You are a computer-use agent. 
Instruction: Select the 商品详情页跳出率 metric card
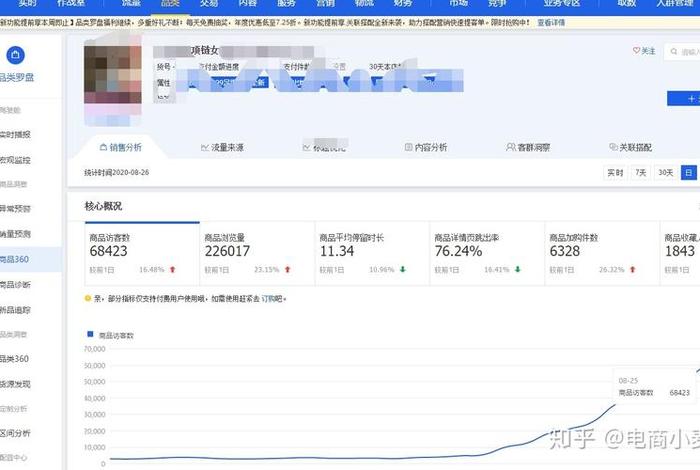[x=487, y=253]
